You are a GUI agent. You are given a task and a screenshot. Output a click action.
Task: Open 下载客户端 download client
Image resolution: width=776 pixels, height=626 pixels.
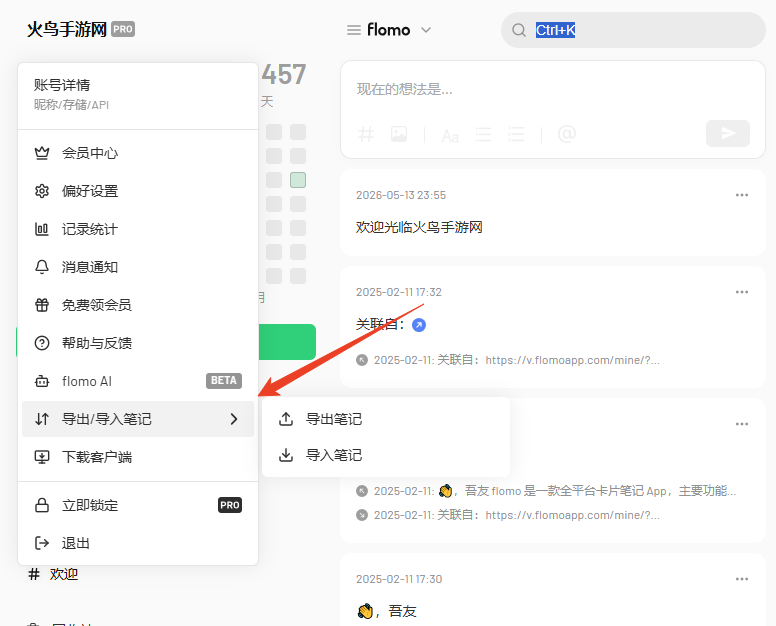pos(138,457)
